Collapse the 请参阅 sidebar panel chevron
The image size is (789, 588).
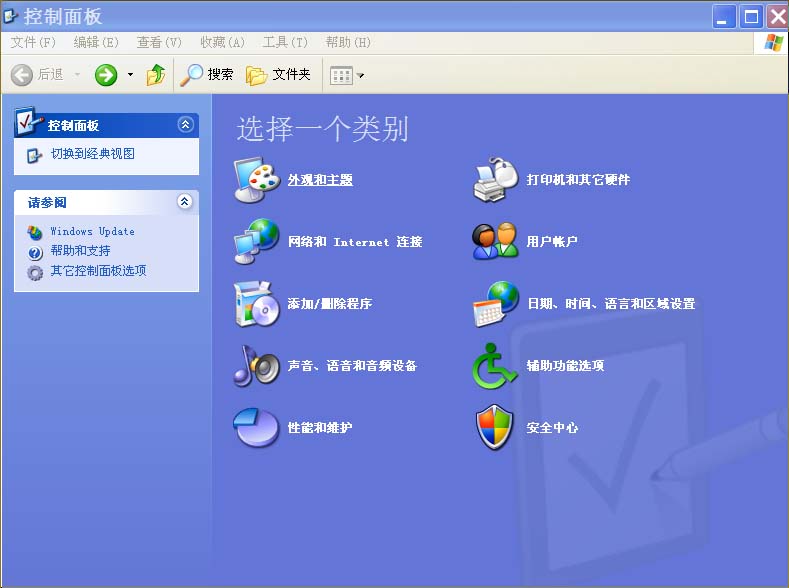[x=185, y=202]
